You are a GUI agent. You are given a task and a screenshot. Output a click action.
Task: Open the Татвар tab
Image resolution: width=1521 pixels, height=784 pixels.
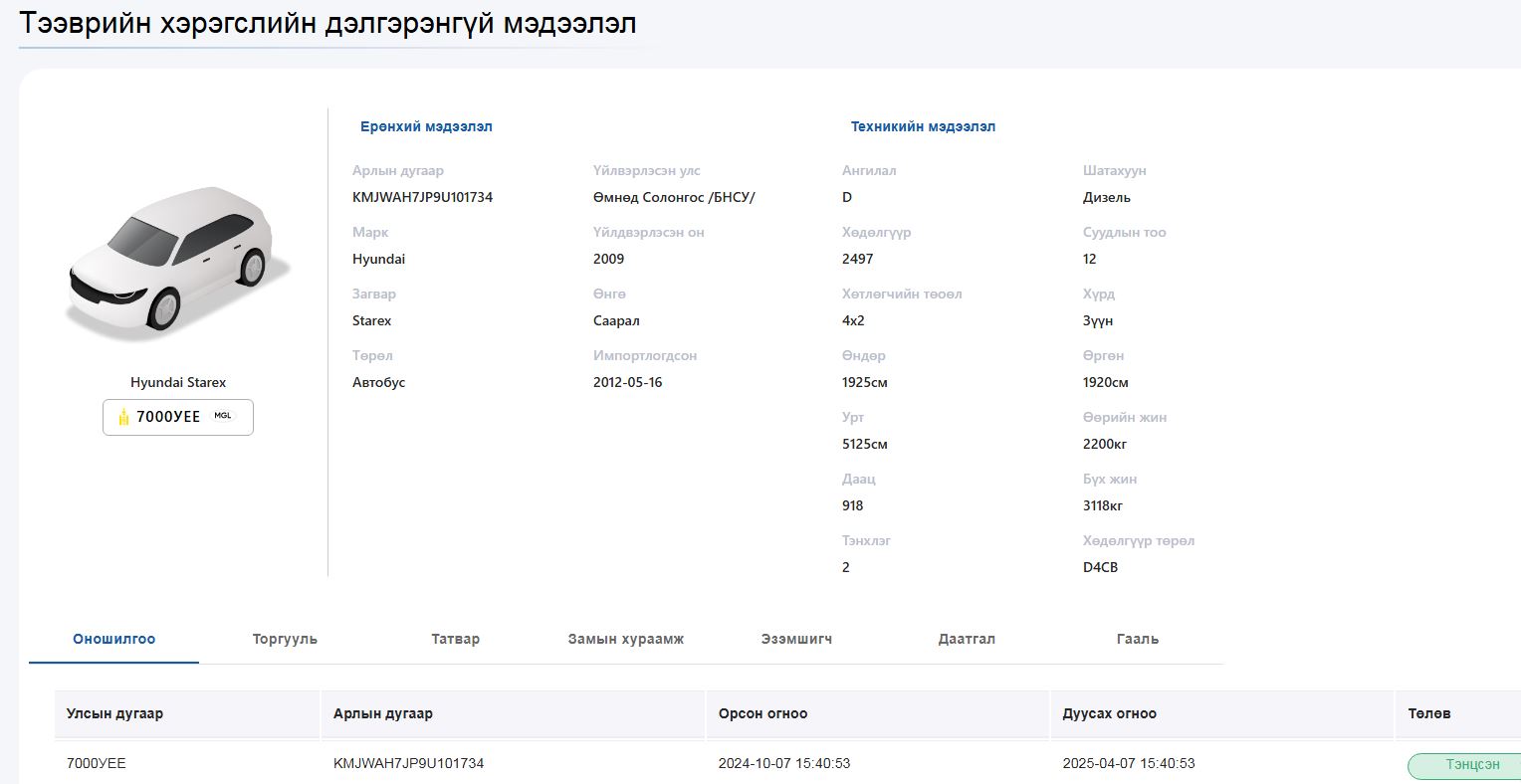(x=456, y=639)
